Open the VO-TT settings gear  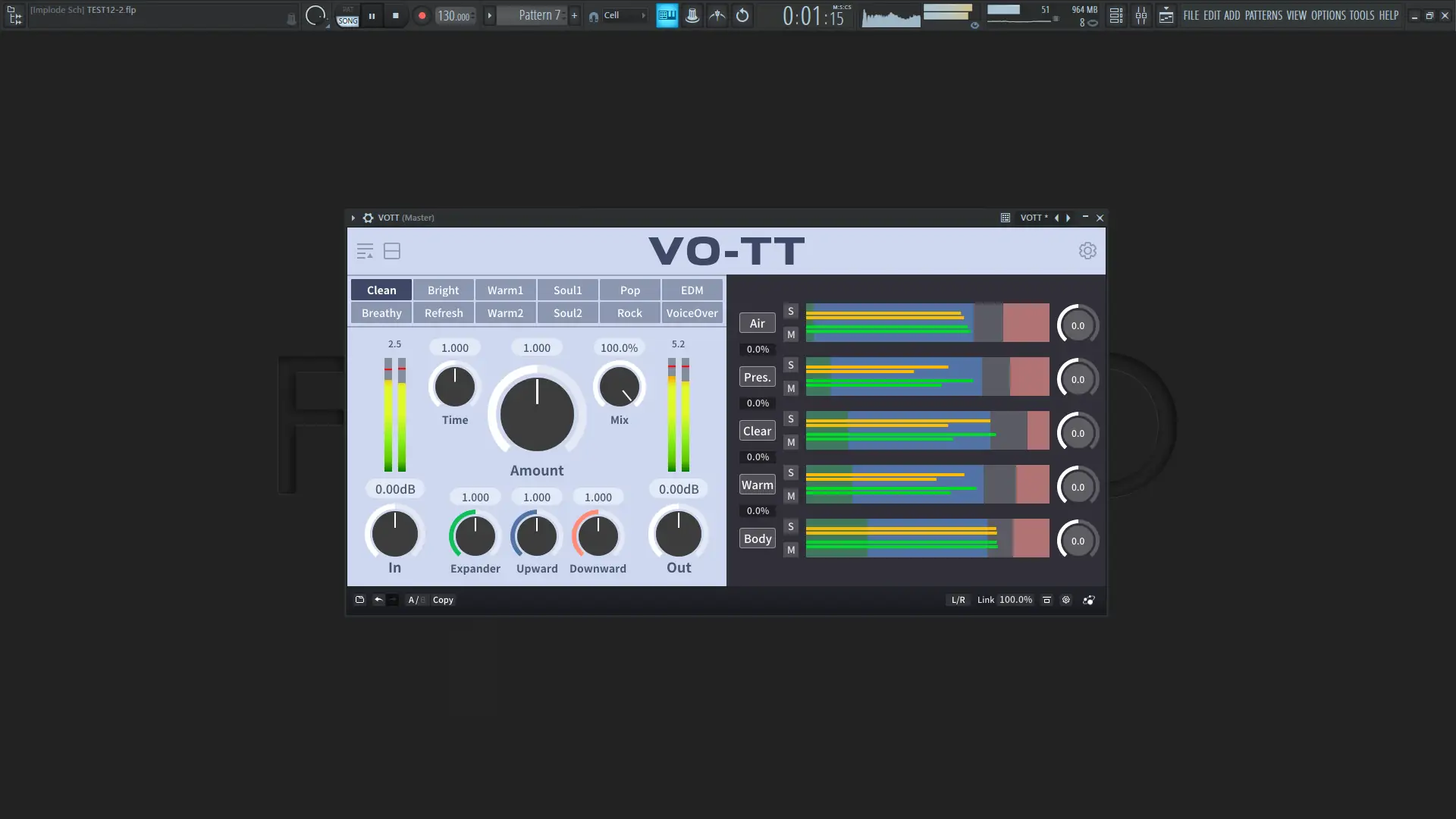coord(1087,251)
